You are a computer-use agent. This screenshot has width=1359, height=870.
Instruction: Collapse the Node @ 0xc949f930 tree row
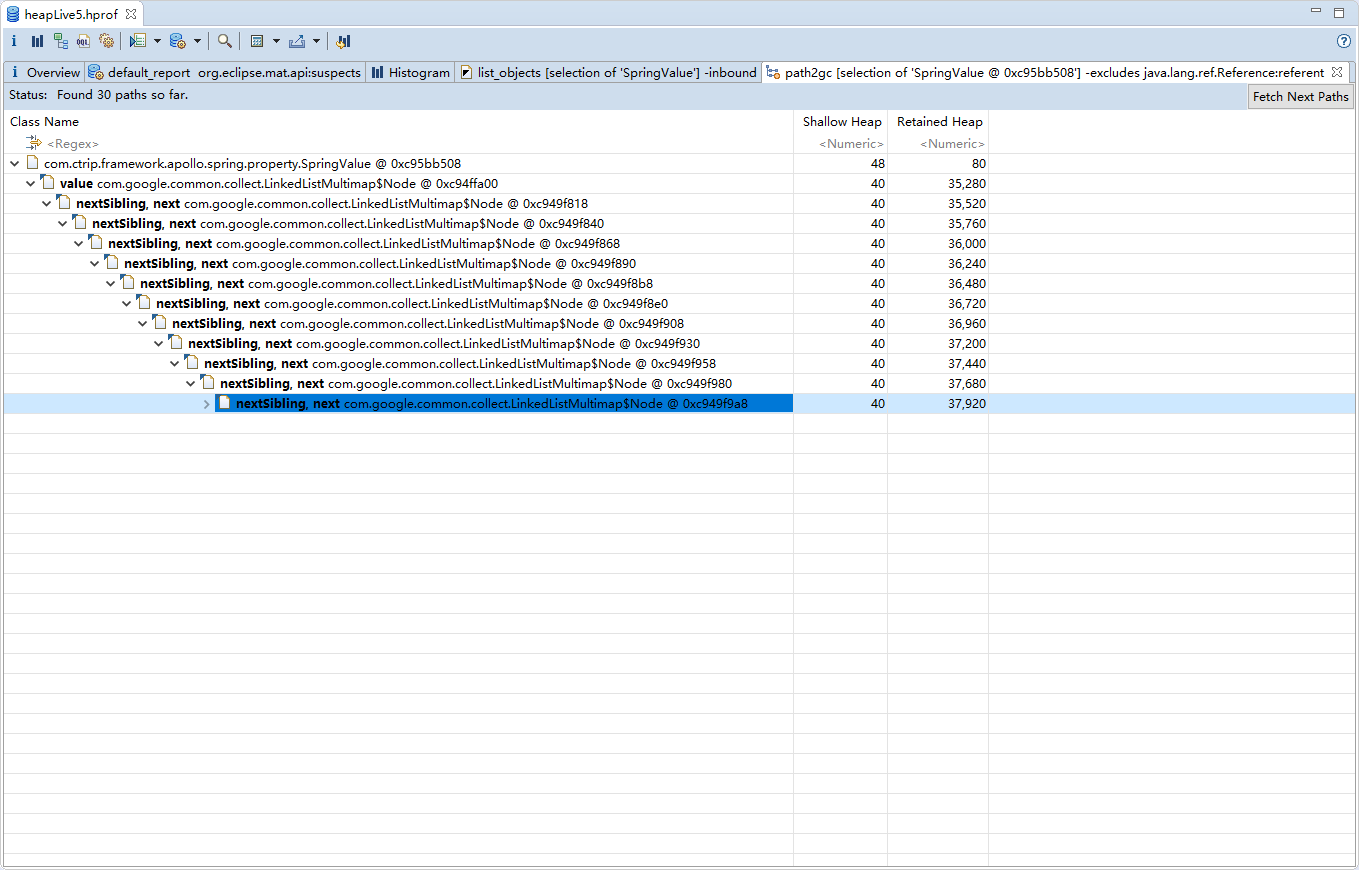point(159,343)
